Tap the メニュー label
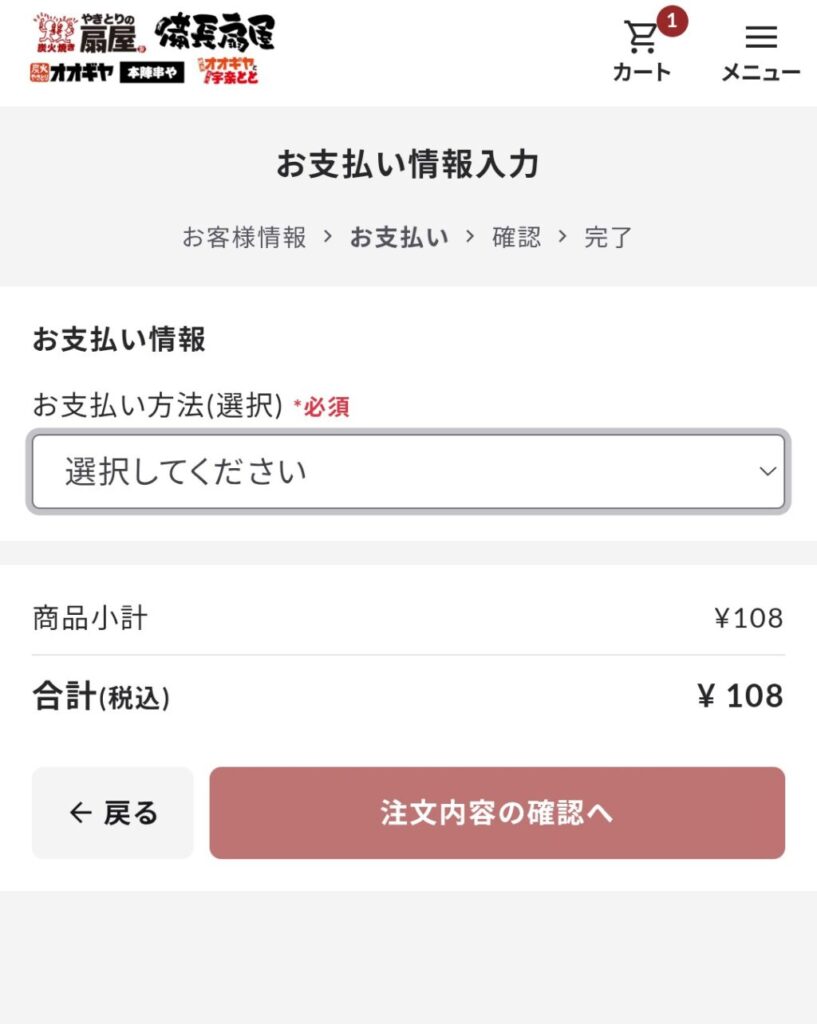817x1024 pixels. 761,72
